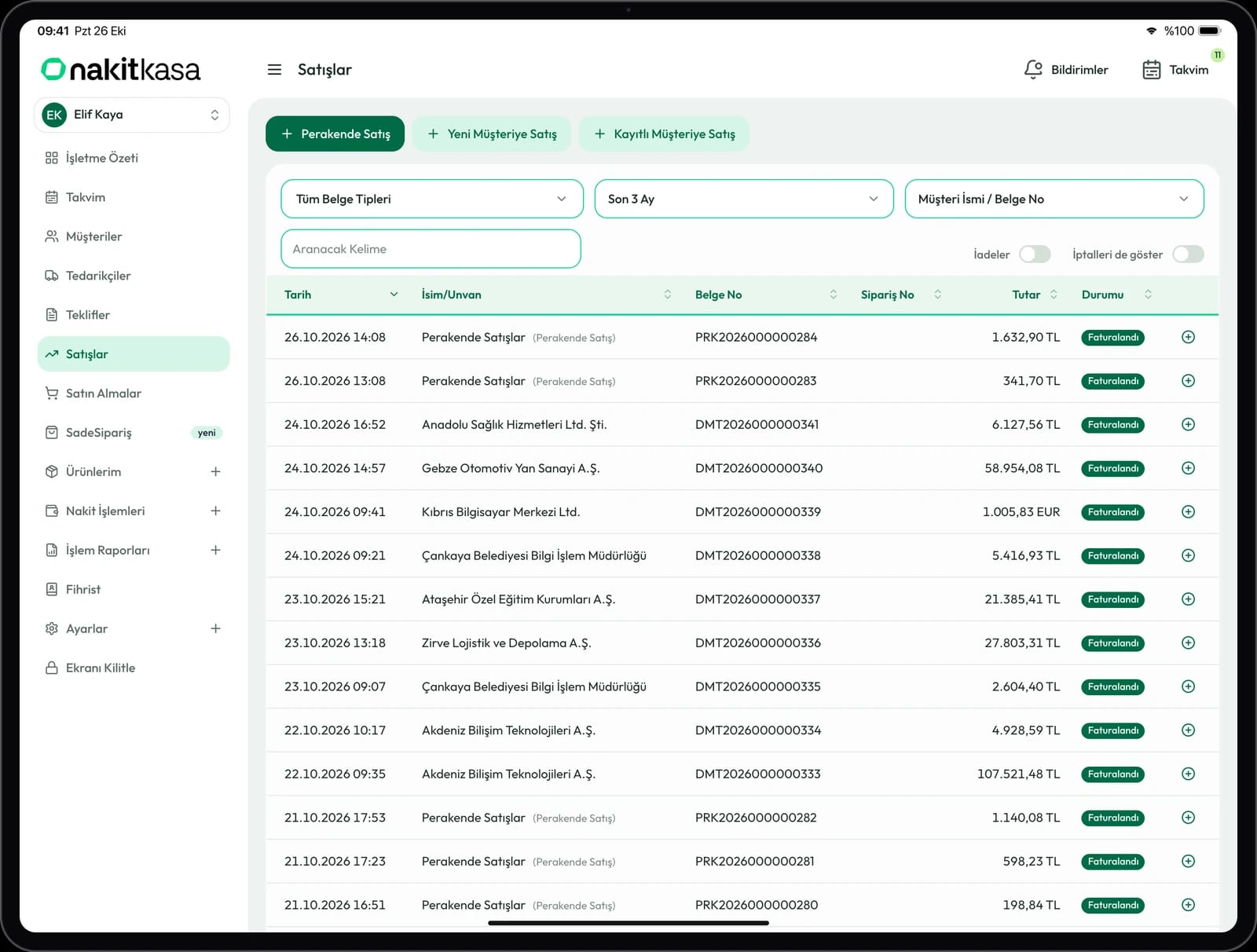
Task: Enable the İadeler toggle
Action: pos(1035,254)
